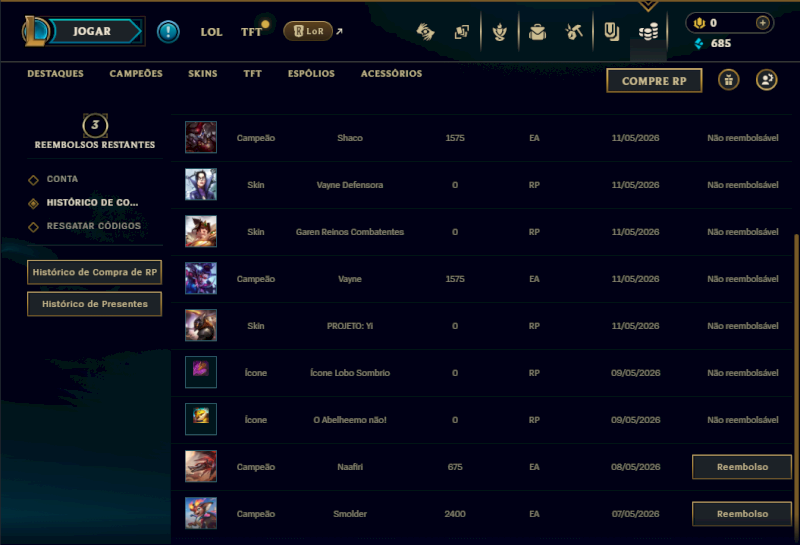Image resolution: width=800 pixels, height=545 pixels.
Task: Click the text "Vayne Defensora"
Action: (x=350, y=185)
